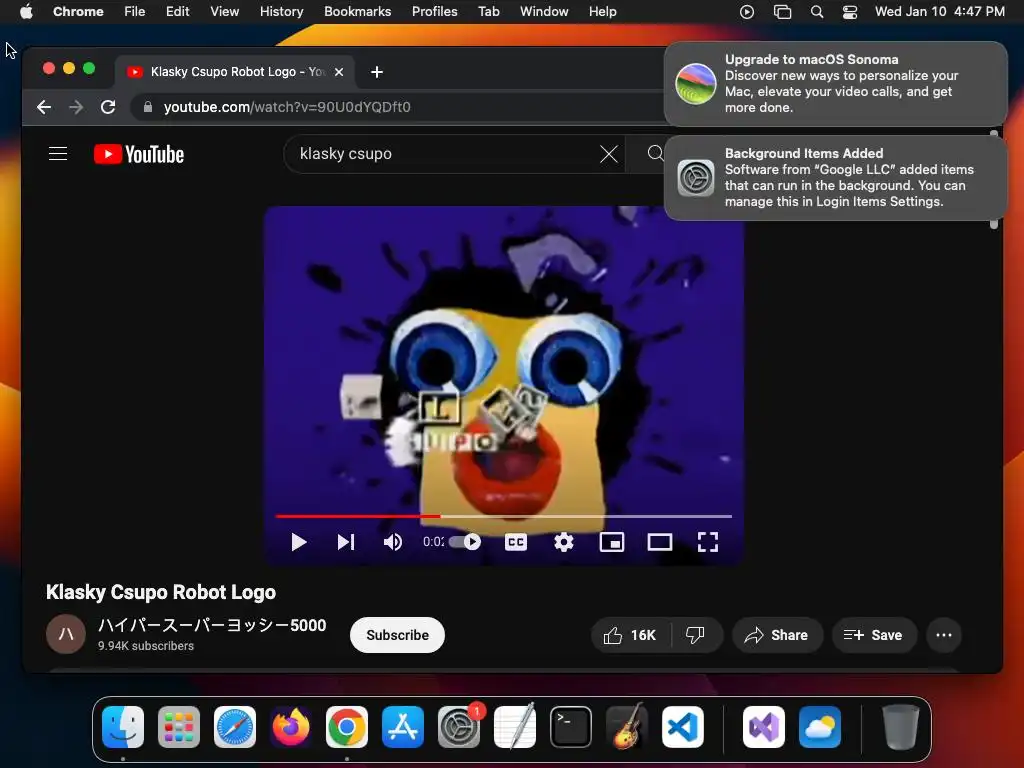The width and height of the screenshot is (1024, 768).
Task: Save the video to a playlist
Action: tap(873, 635)
